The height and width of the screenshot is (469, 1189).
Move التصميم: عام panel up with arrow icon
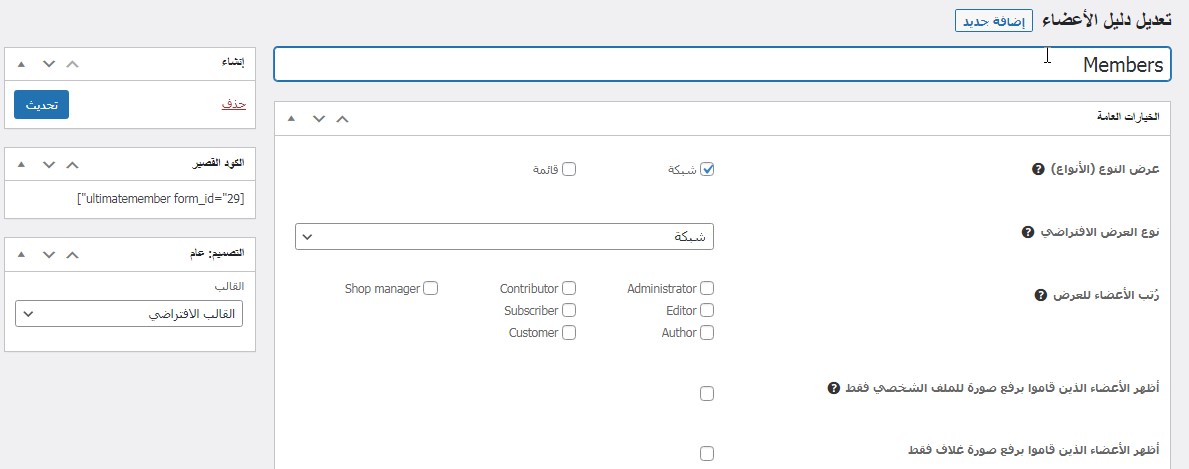71,254
